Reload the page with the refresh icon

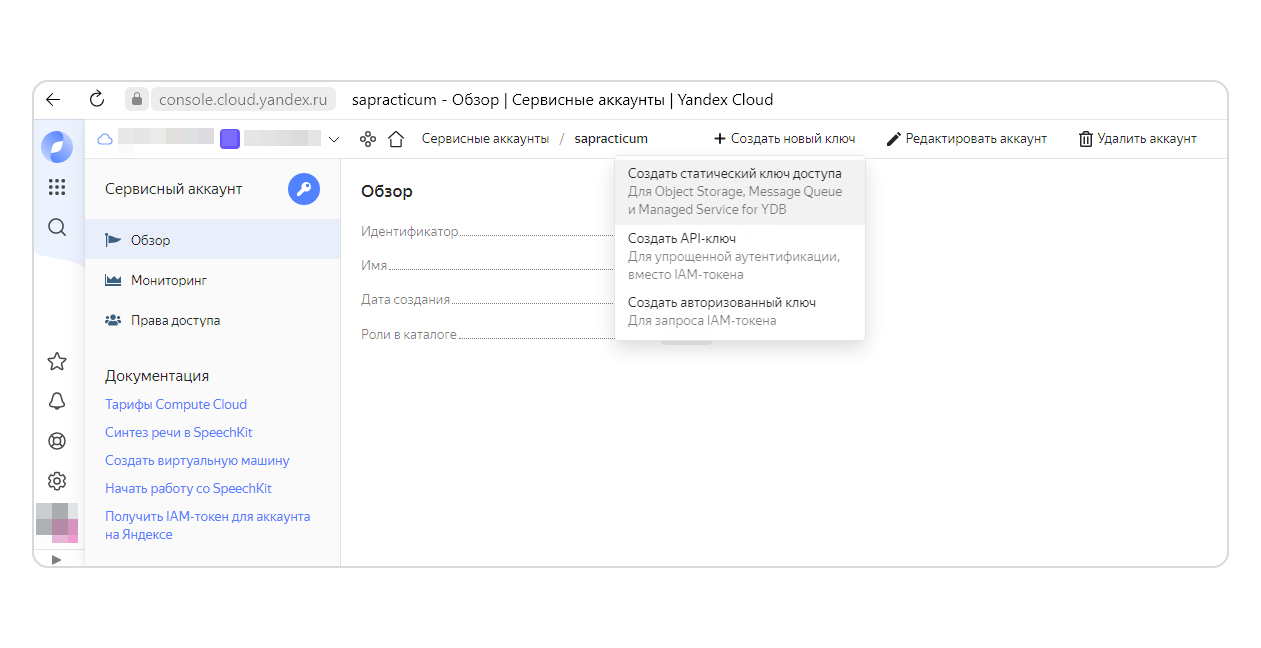pyautogui.click(x=97, y=99)
